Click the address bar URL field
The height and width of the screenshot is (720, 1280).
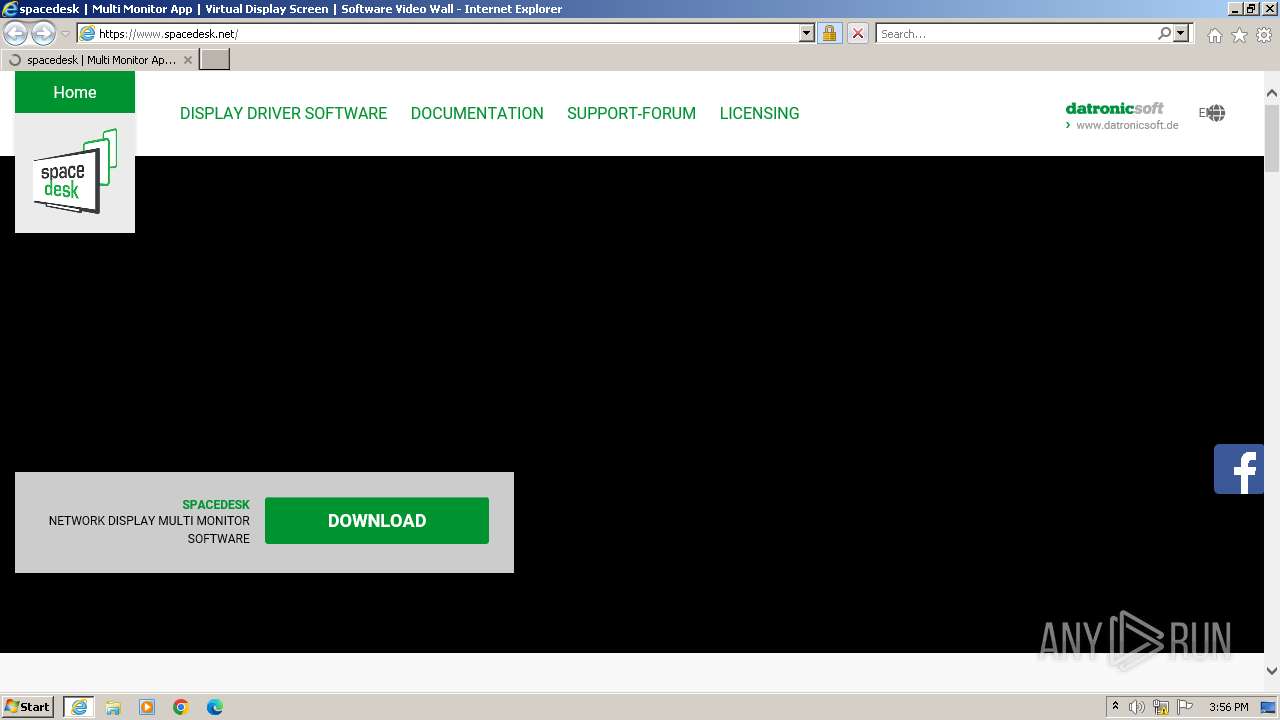[x=447, y=33]
